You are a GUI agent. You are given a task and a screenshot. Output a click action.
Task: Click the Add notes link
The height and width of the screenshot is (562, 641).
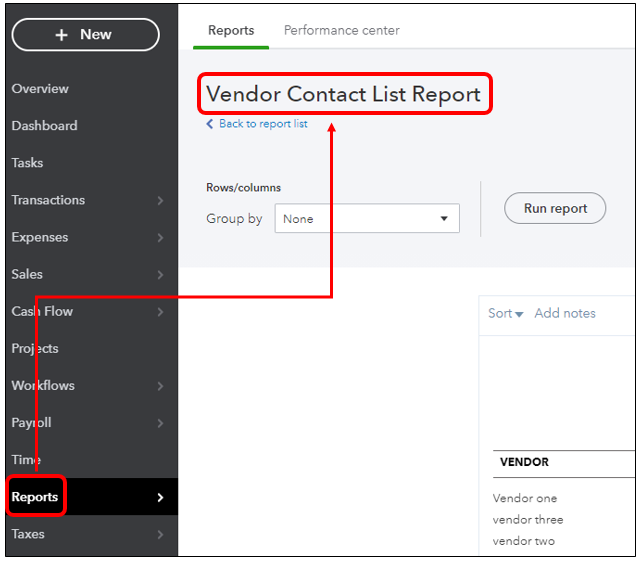click(x=565, y=313)
